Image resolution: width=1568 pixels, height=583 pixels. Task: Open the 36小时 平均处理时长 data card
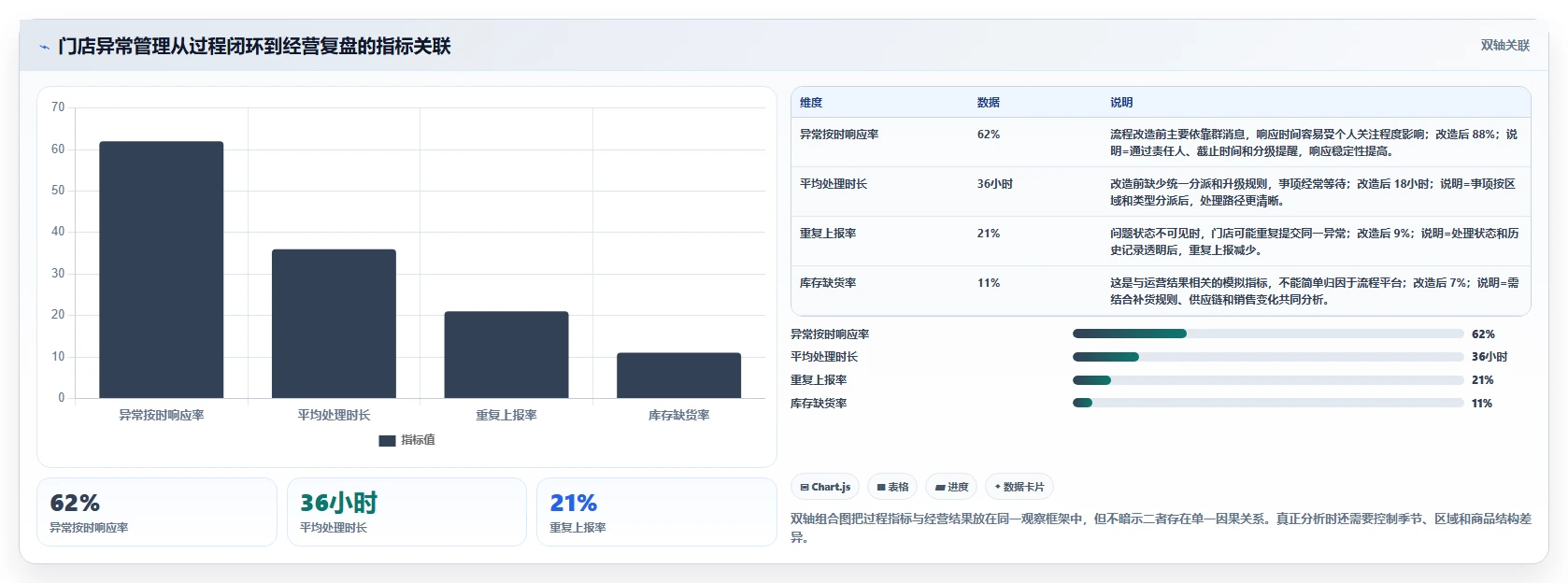point(406,512)
